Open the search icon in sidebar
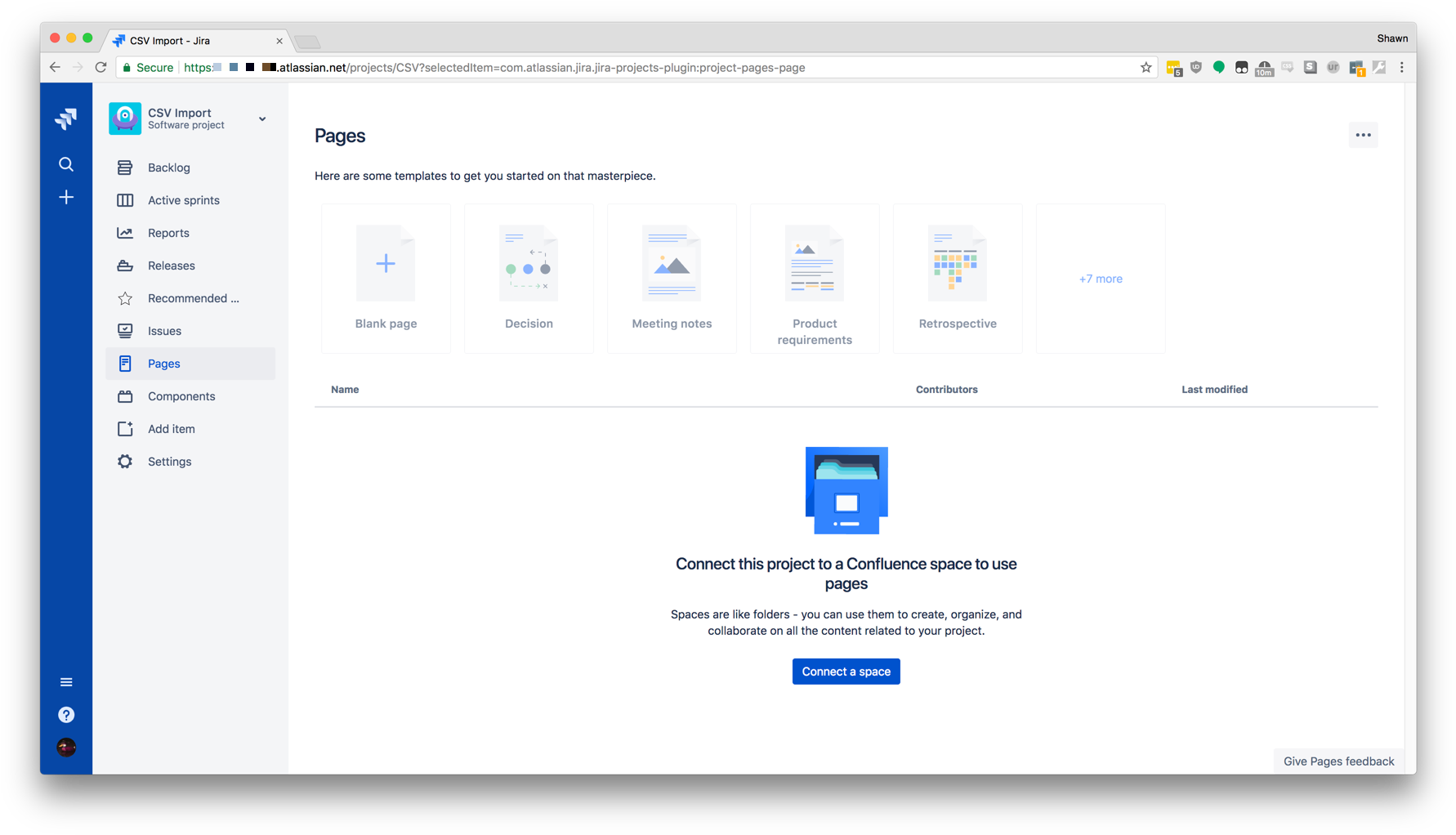This screenshot has width=1456, height=835. coord(66,164)
